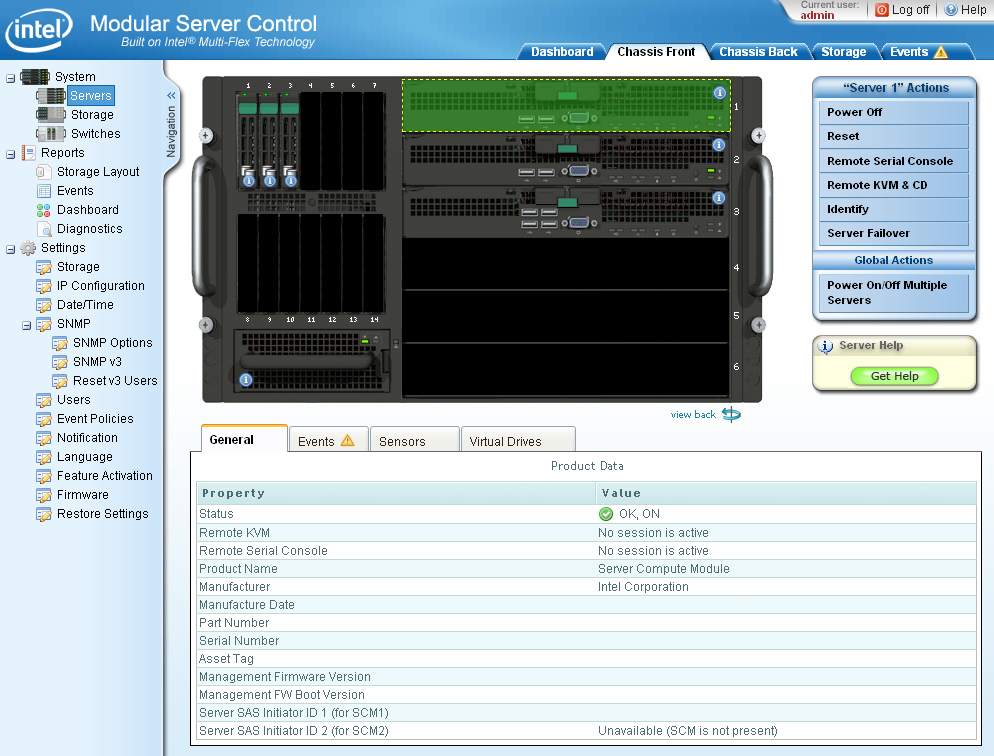Open the Storage top tab
The image size is (994, 756).
pyautogui.click(x=843, y=52)
